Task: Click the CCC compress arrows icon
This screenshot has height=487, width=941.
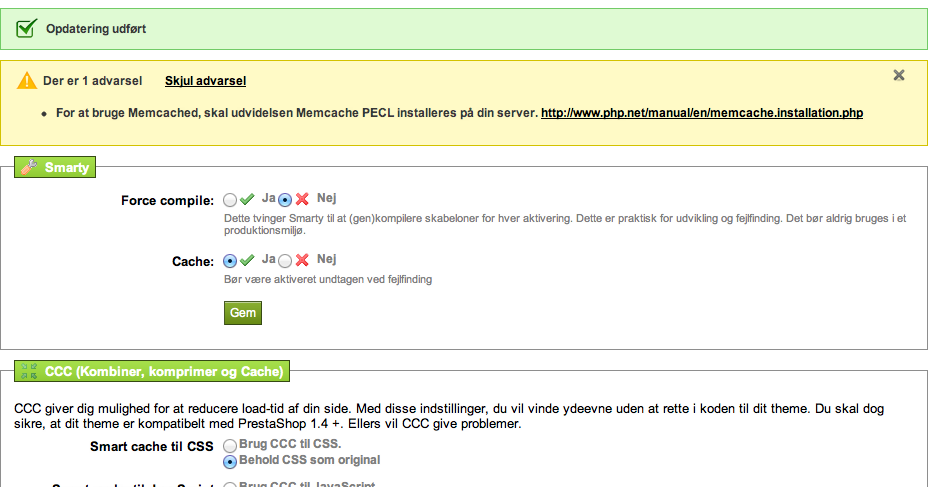Action: pos(29,371)
